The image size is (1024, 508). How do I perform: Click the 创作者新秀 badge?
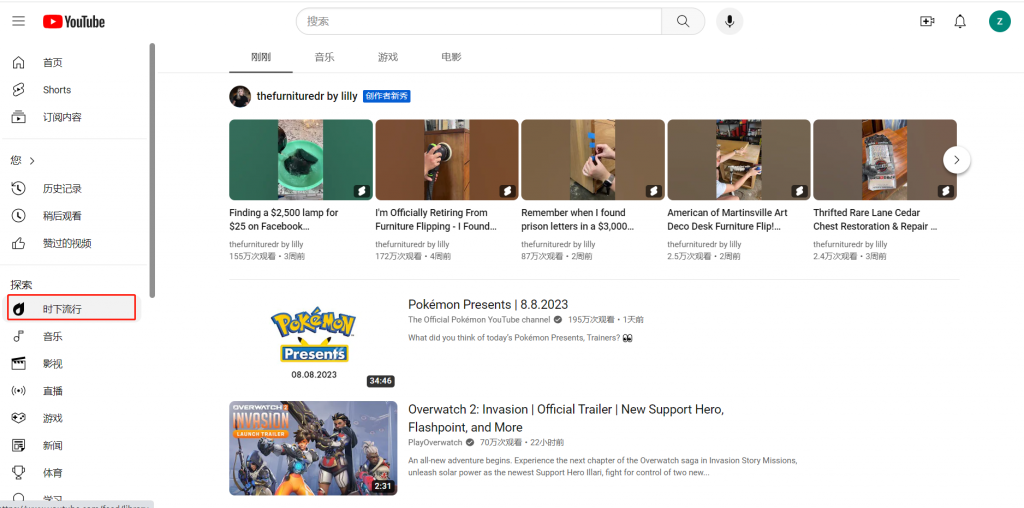click(x=387, y=97)
